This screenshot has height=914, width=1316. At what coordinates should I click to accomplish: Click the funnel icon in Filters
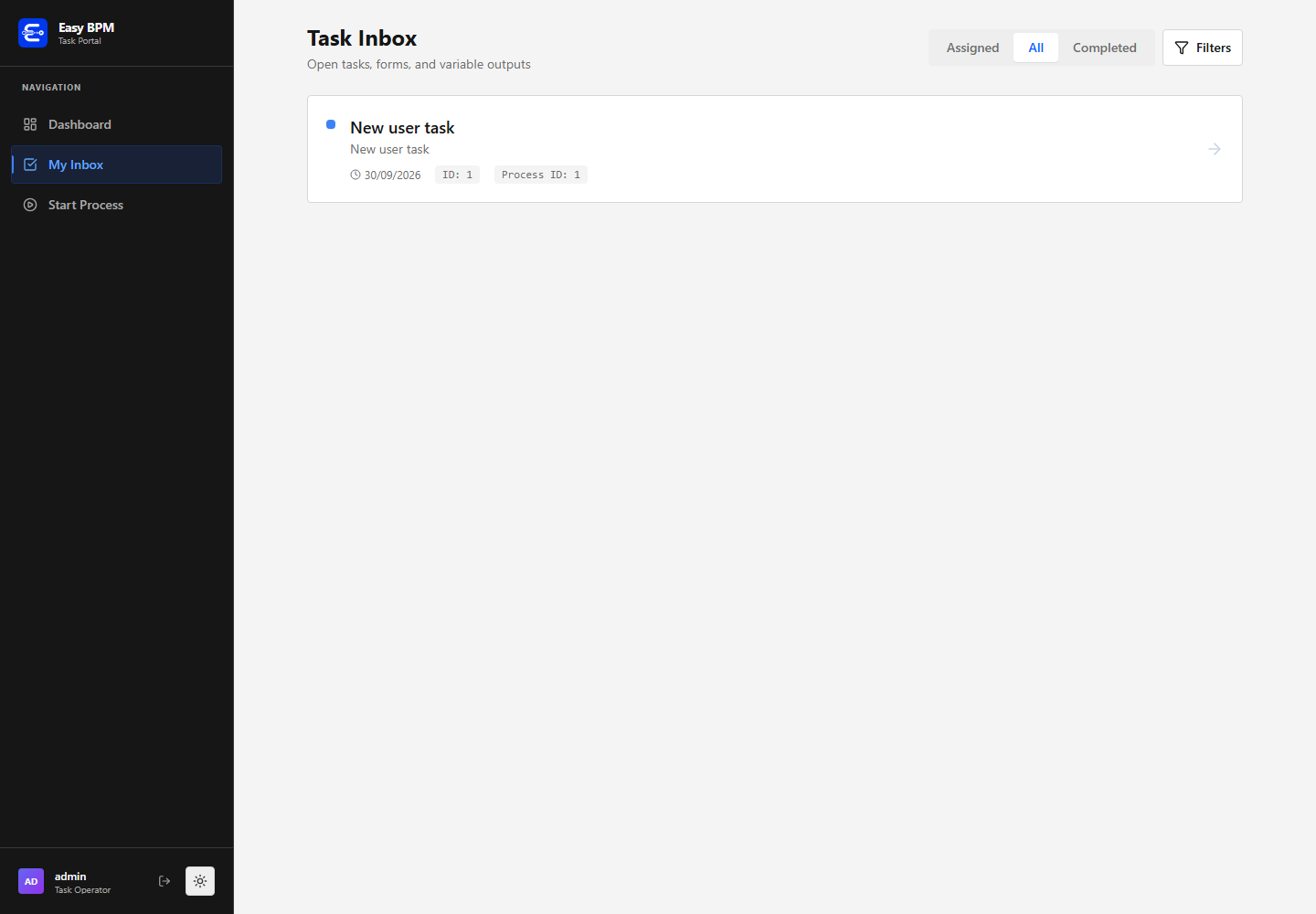pos(1182,48)
